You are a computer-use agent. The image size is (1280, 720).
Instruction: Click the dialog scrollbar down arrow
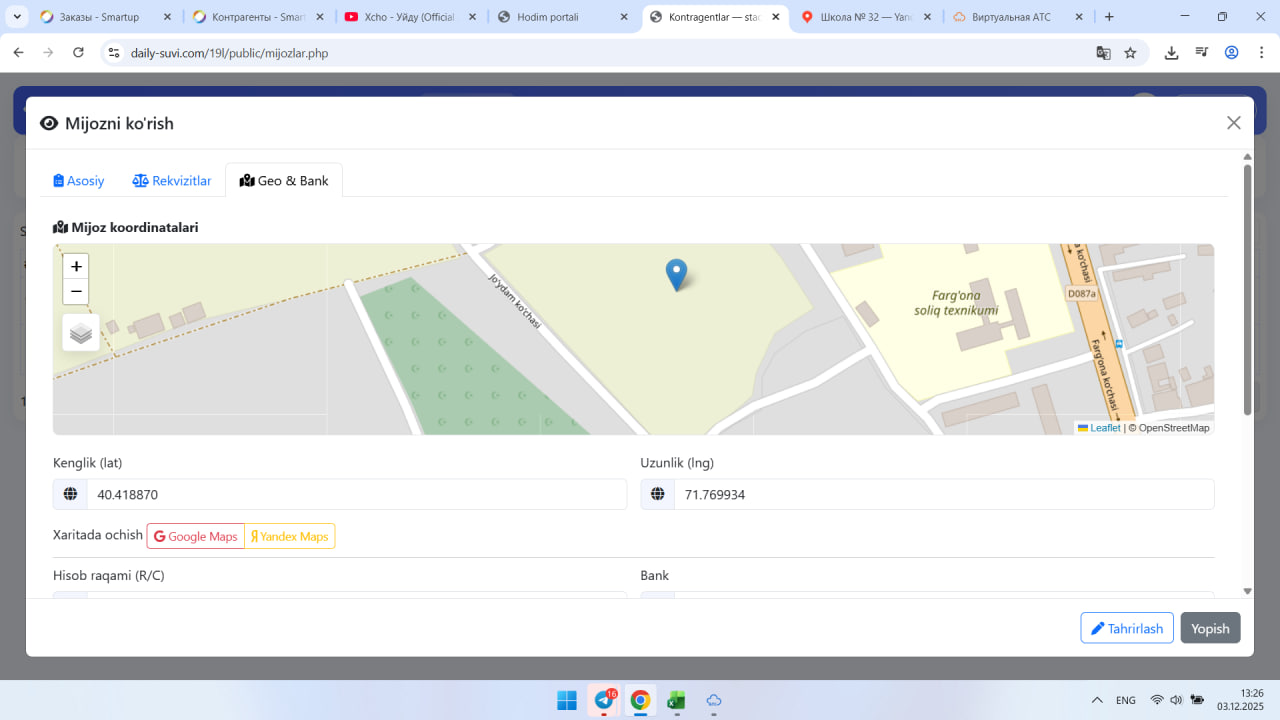coord(1247,592)
